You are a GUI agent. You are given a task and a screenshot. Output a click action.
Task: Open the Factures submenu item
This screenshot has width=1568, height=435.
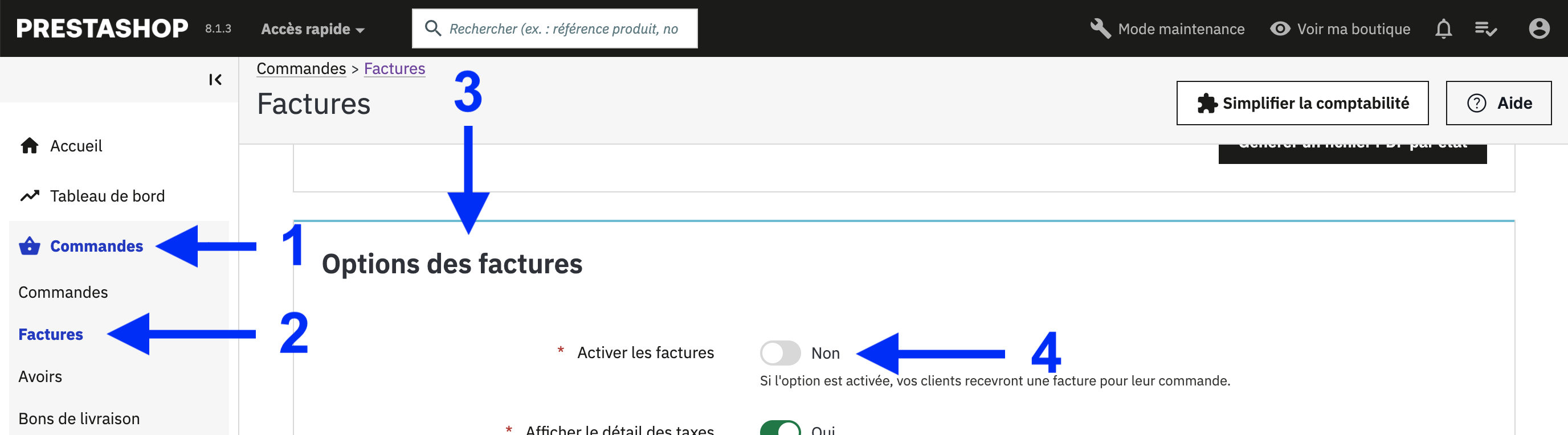click(x=51, y=335)
